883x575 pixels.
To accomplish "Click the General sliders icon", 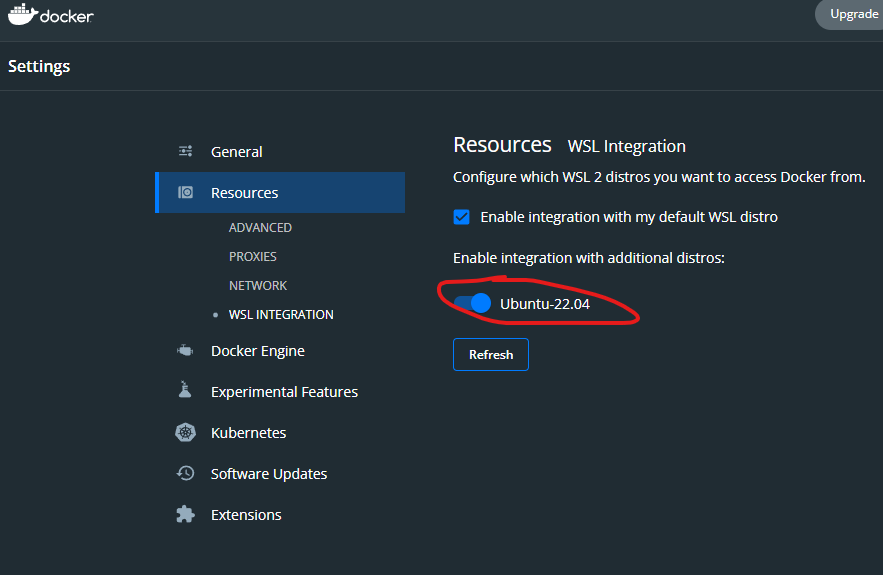I will [x=185, y=152].
